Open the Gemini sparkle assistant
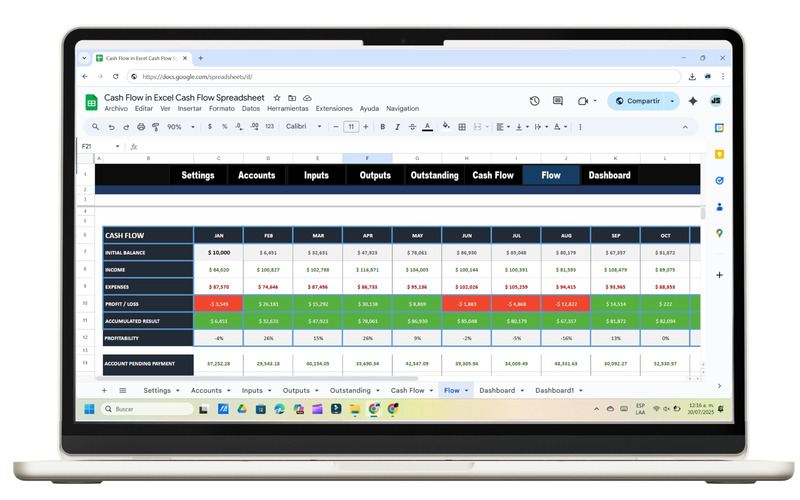Image resolution: width=800 pixels, height=500 pixels. pos(693,101)
